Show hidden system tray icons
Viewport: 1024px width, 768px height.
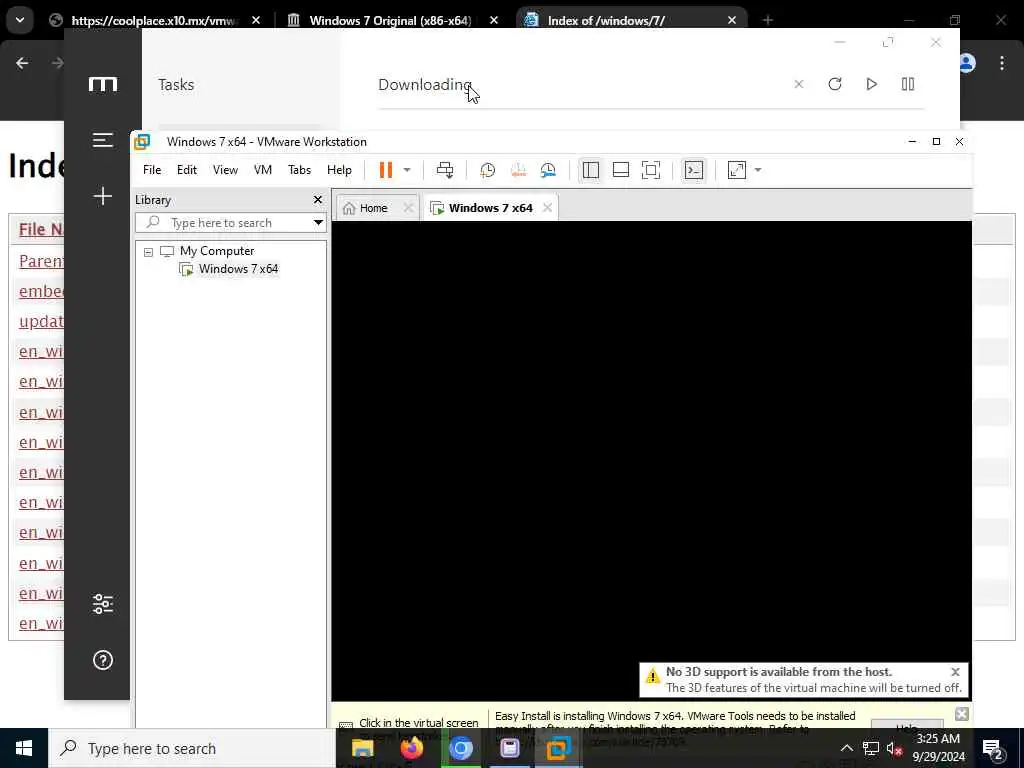pyautogui.click(x=846, y=748)
